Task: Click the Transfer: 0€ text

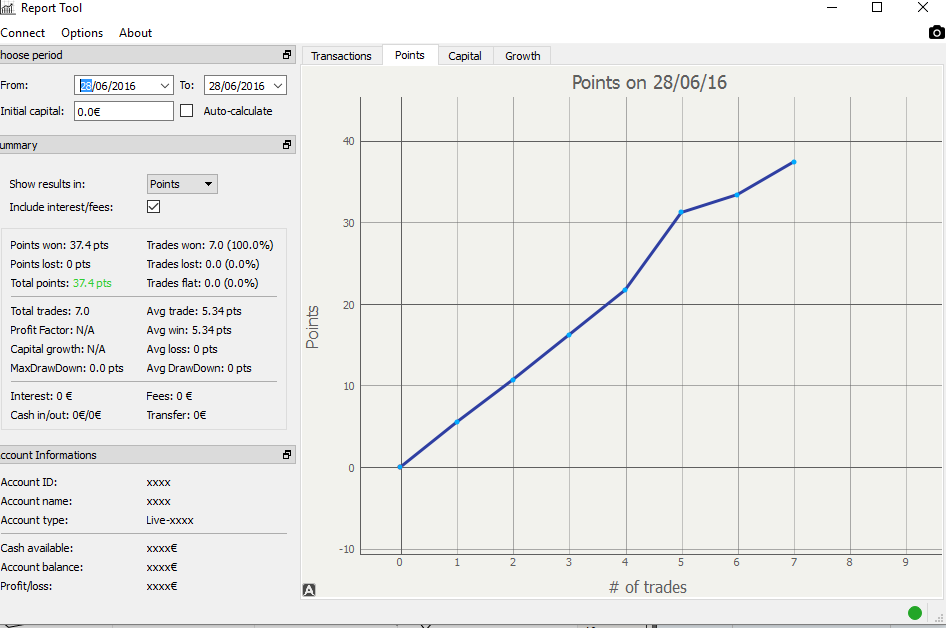Action: point(176,415)
